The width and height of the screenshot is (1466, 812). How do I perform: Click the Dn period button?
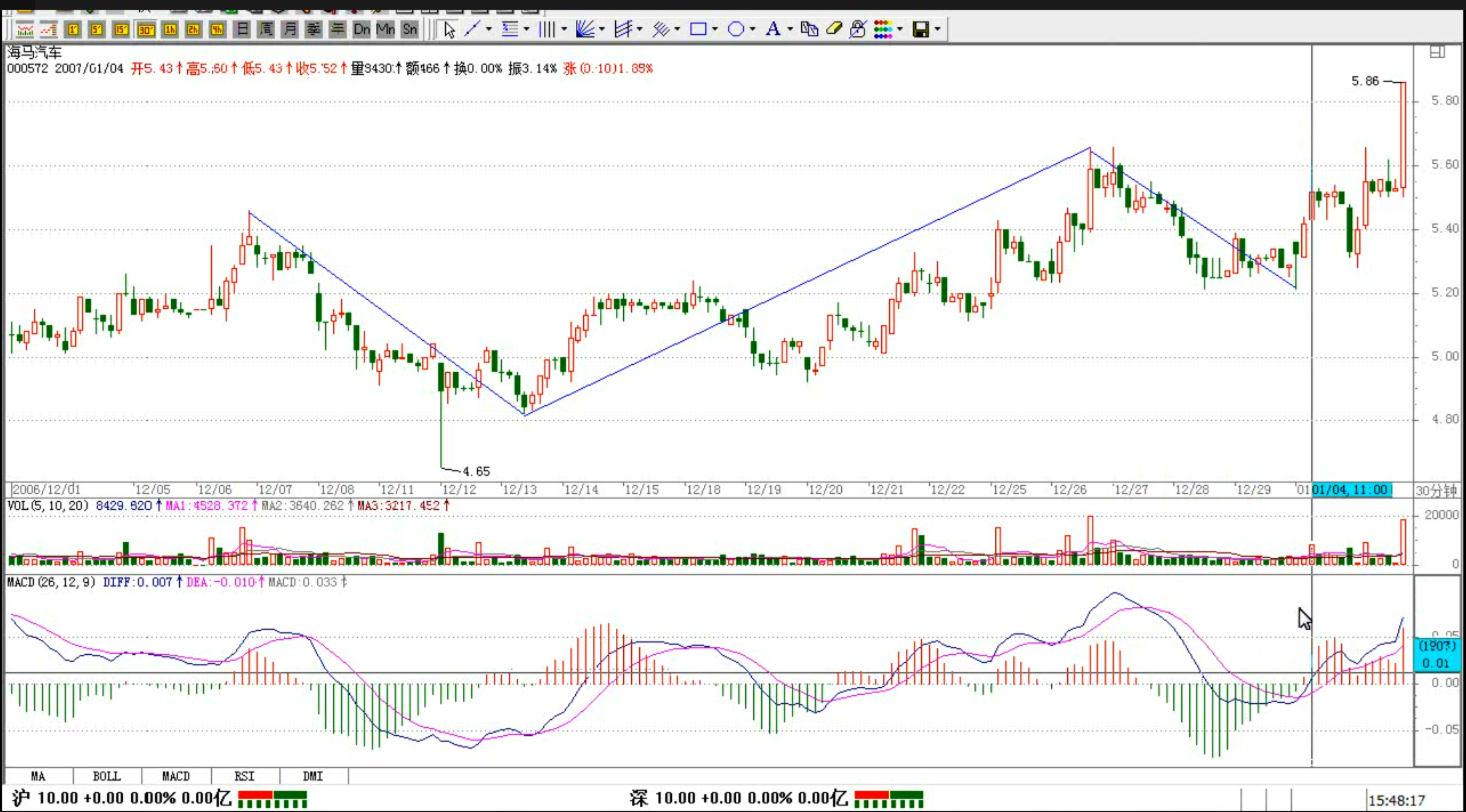pyautogui.click(x=361, y=30)
